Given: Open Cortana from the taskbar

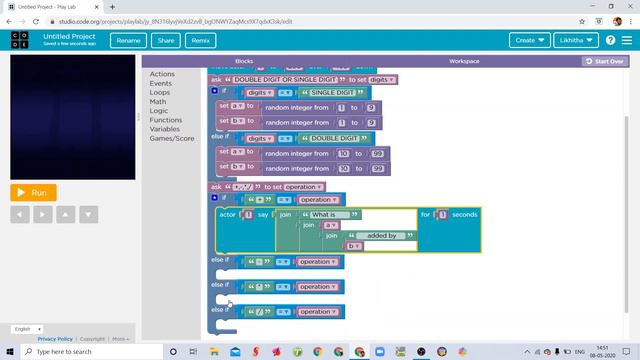Looking at the screenshot, I should (173, 351).
